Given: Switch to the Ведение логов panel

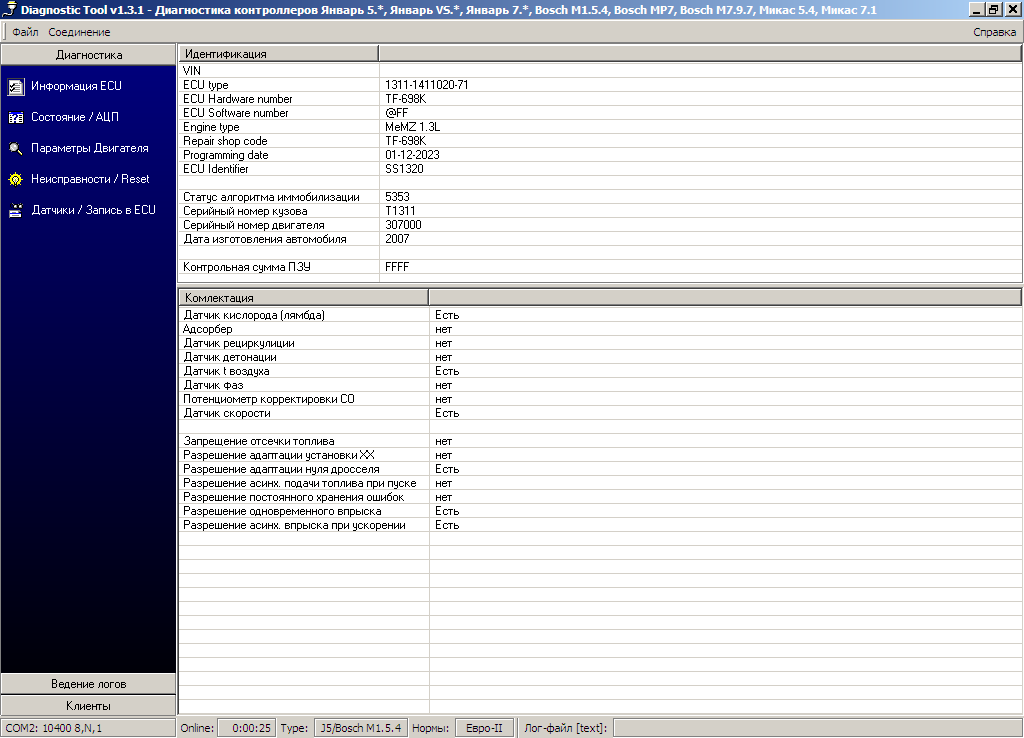Looking at the screenshot, I should tap(89, 684).
